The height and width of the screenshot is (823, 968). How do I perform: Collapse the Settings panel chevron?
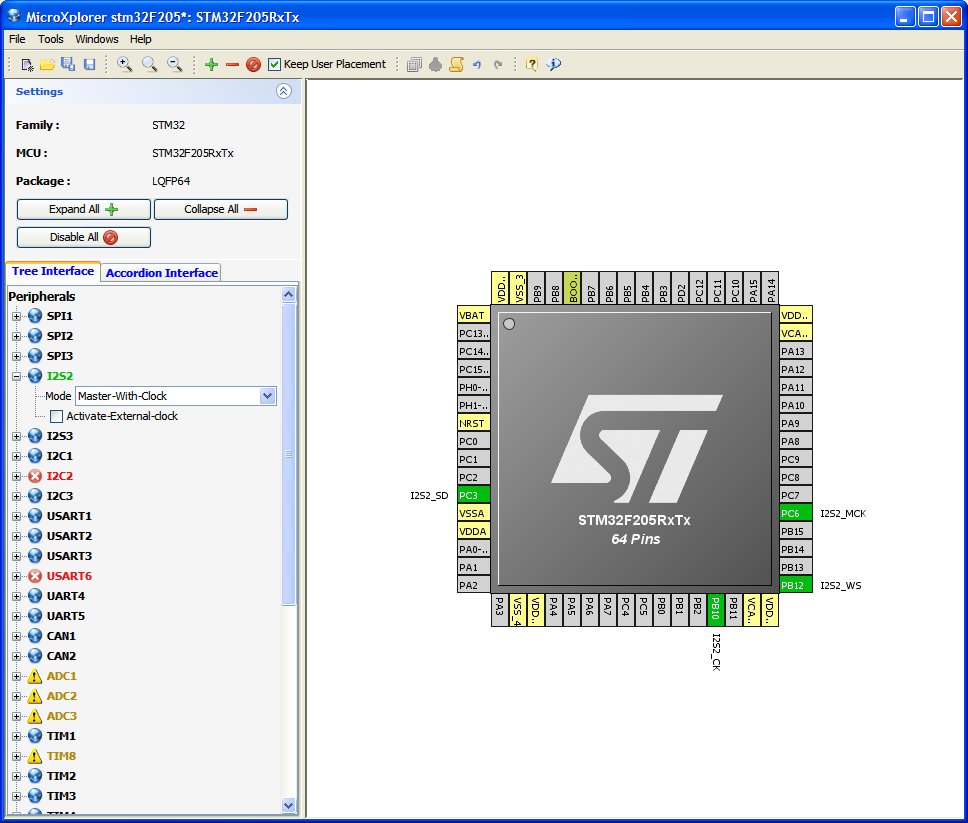coord(284,91)
